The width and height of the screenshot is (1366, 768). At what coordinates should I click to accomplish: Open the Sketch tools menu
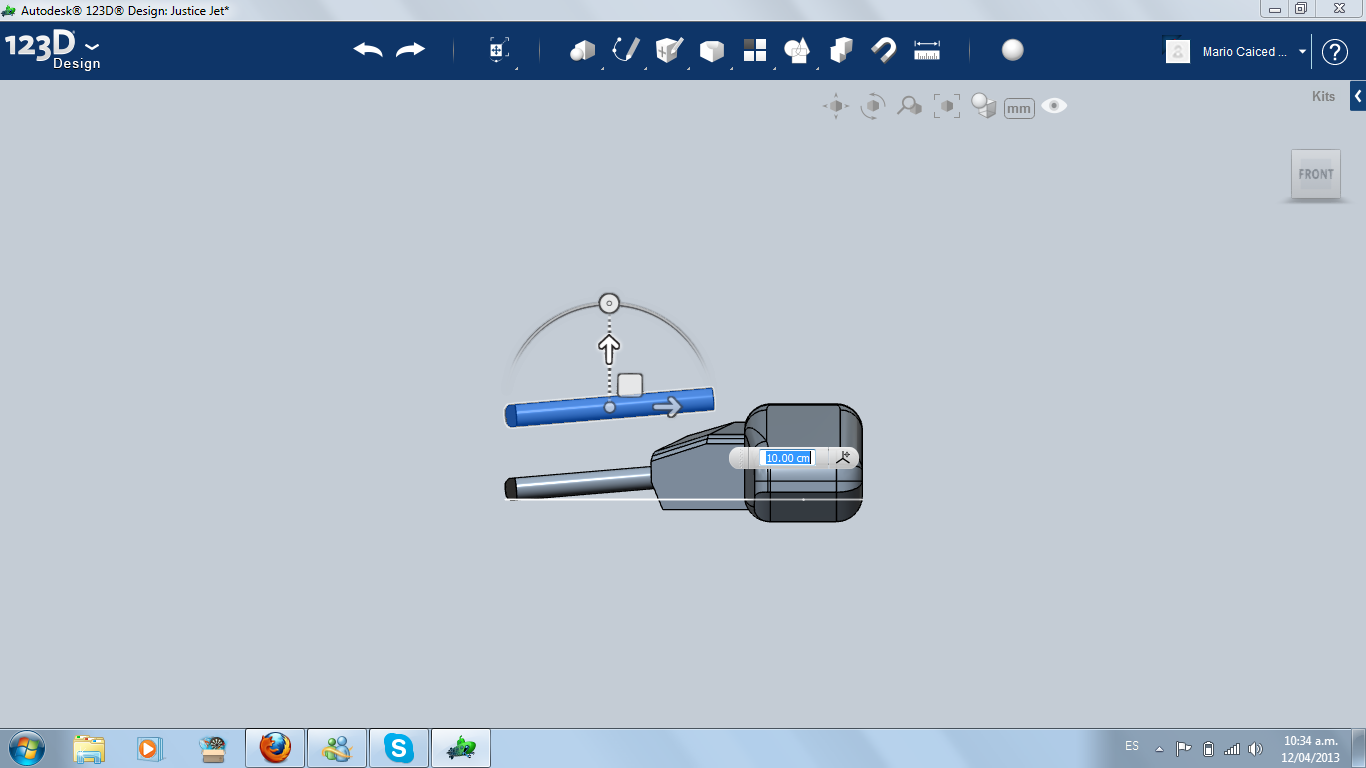[x=626, y=50]
